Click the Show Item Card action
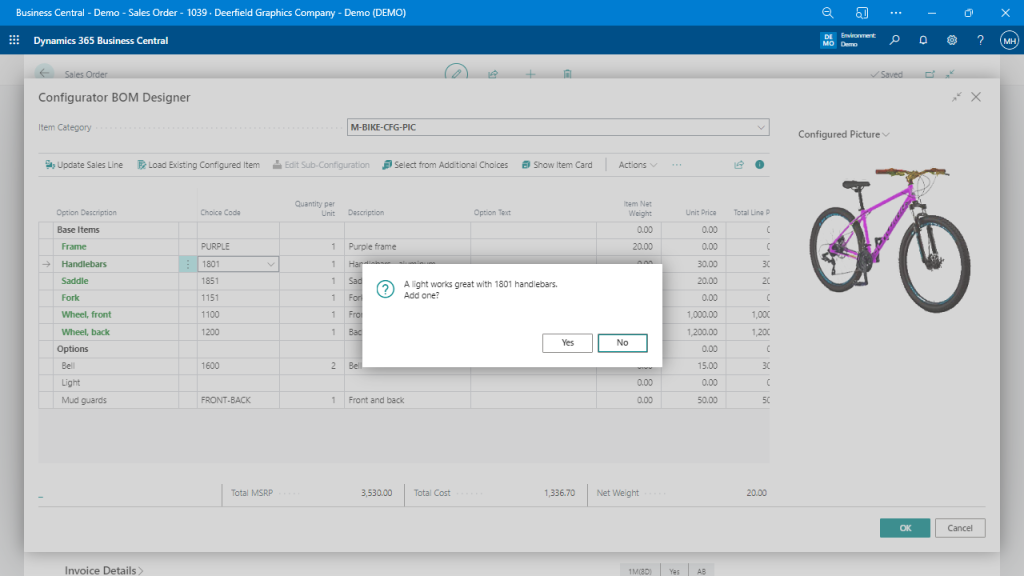The height and width of the screenshot is (576, 1024). pos(557,165)
